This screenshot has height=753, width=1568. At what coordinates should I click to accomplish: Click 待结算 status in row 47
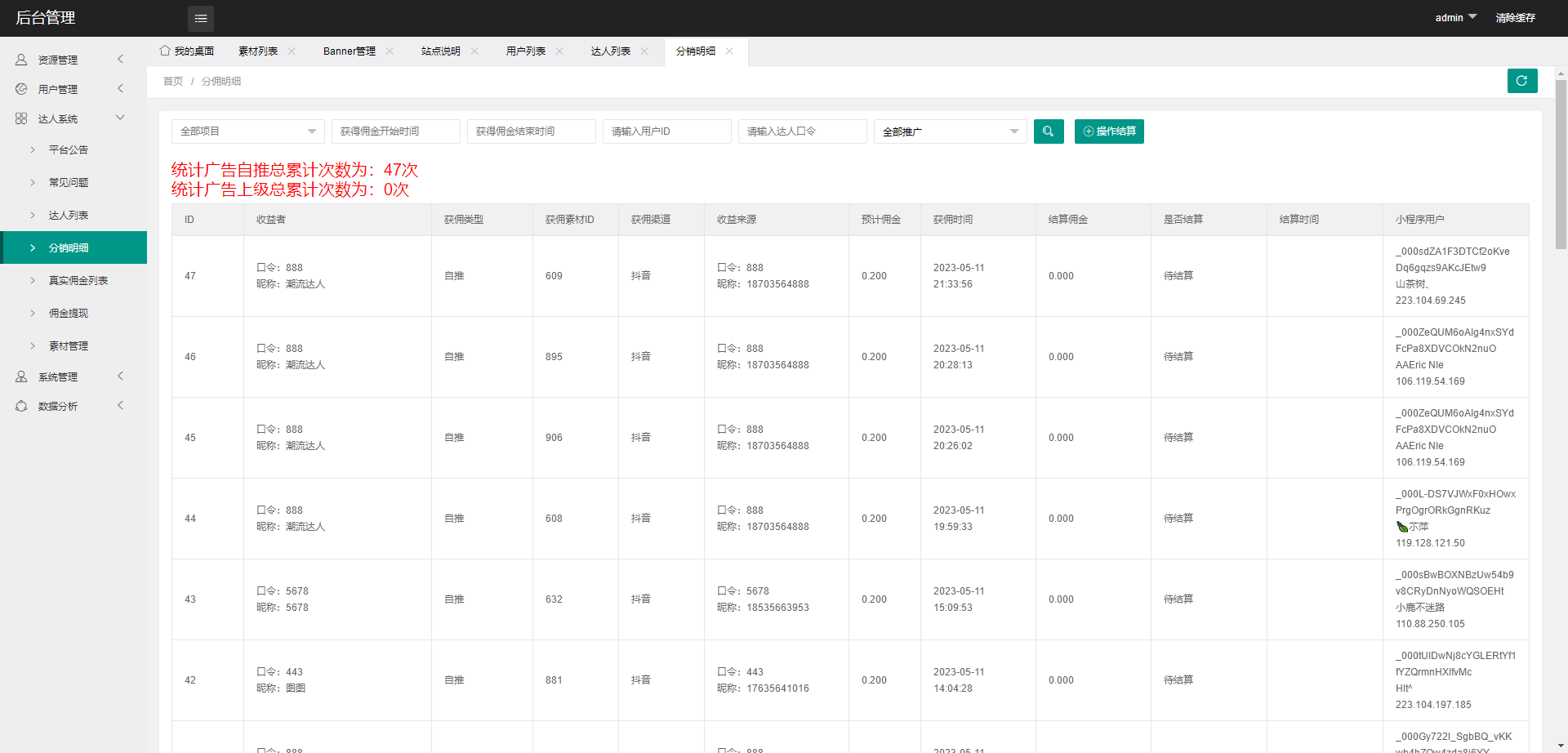tap(1178, 276)
